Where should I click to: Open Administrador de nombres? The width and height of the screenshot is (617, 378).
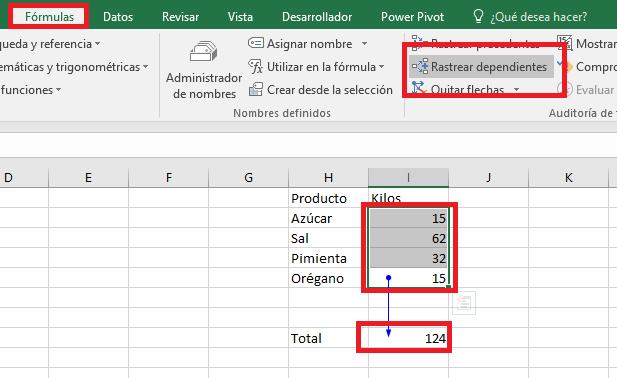tap(204, 70)
